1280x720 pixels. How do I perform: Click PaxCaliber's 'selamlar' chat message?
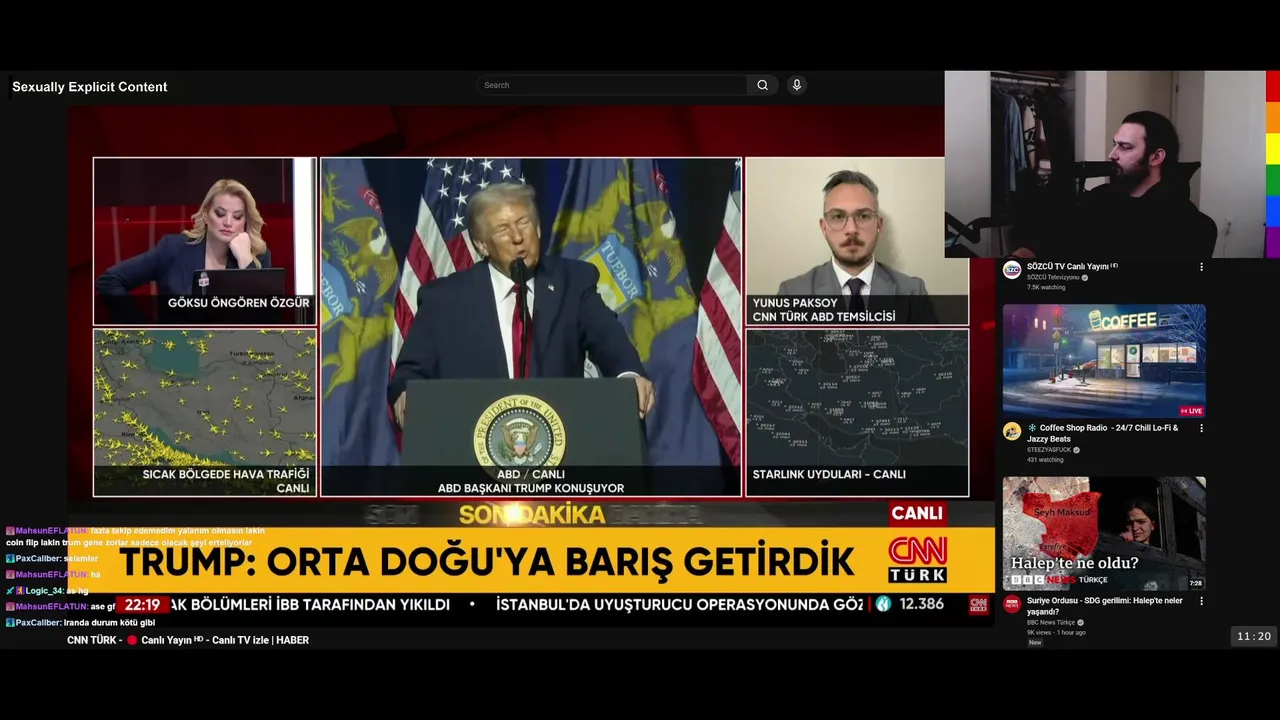click(81, 558)
